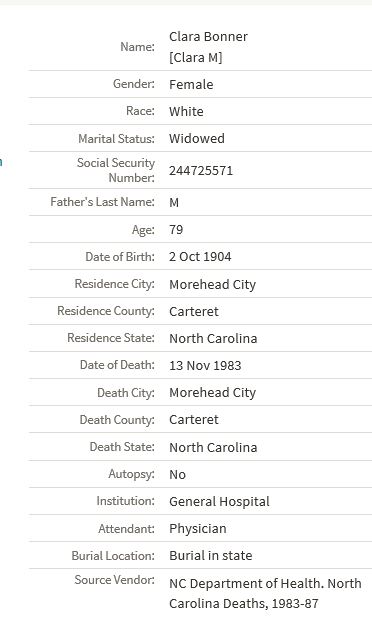Click the Date of Death 13 Nov 1983
This screenshot has width=372, height=619.
(205, 366)
